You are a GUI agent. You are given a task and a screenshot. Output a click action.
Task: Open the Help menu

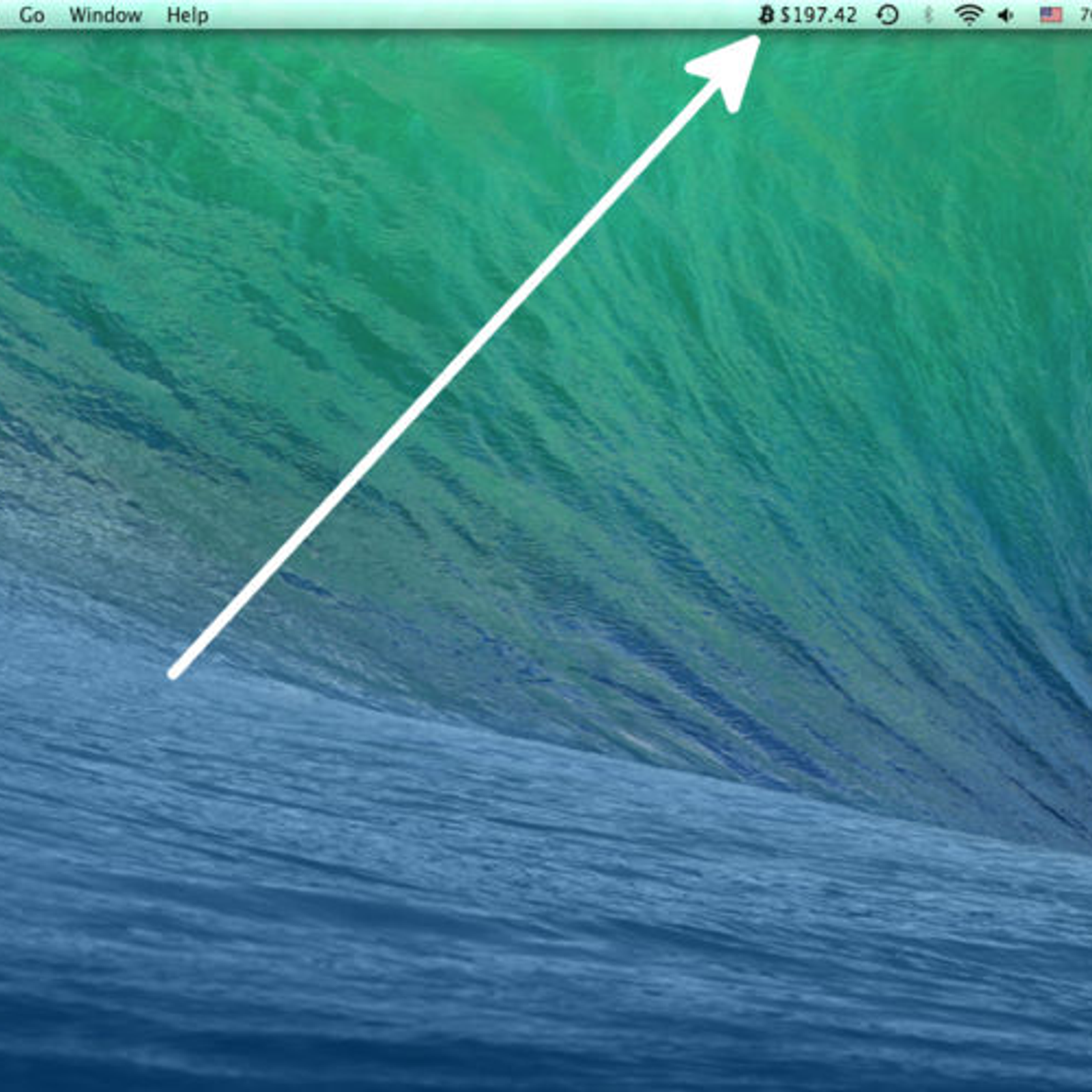tap(187, 15)
